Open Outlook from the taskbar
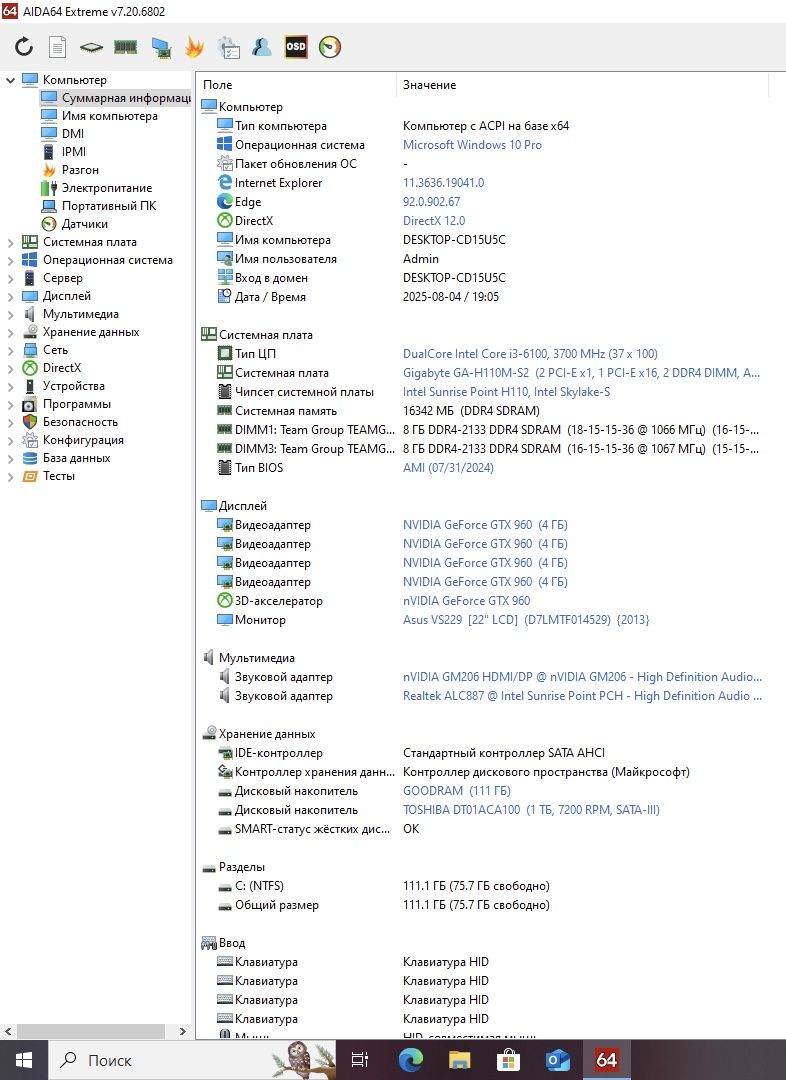 point(557,1060)
